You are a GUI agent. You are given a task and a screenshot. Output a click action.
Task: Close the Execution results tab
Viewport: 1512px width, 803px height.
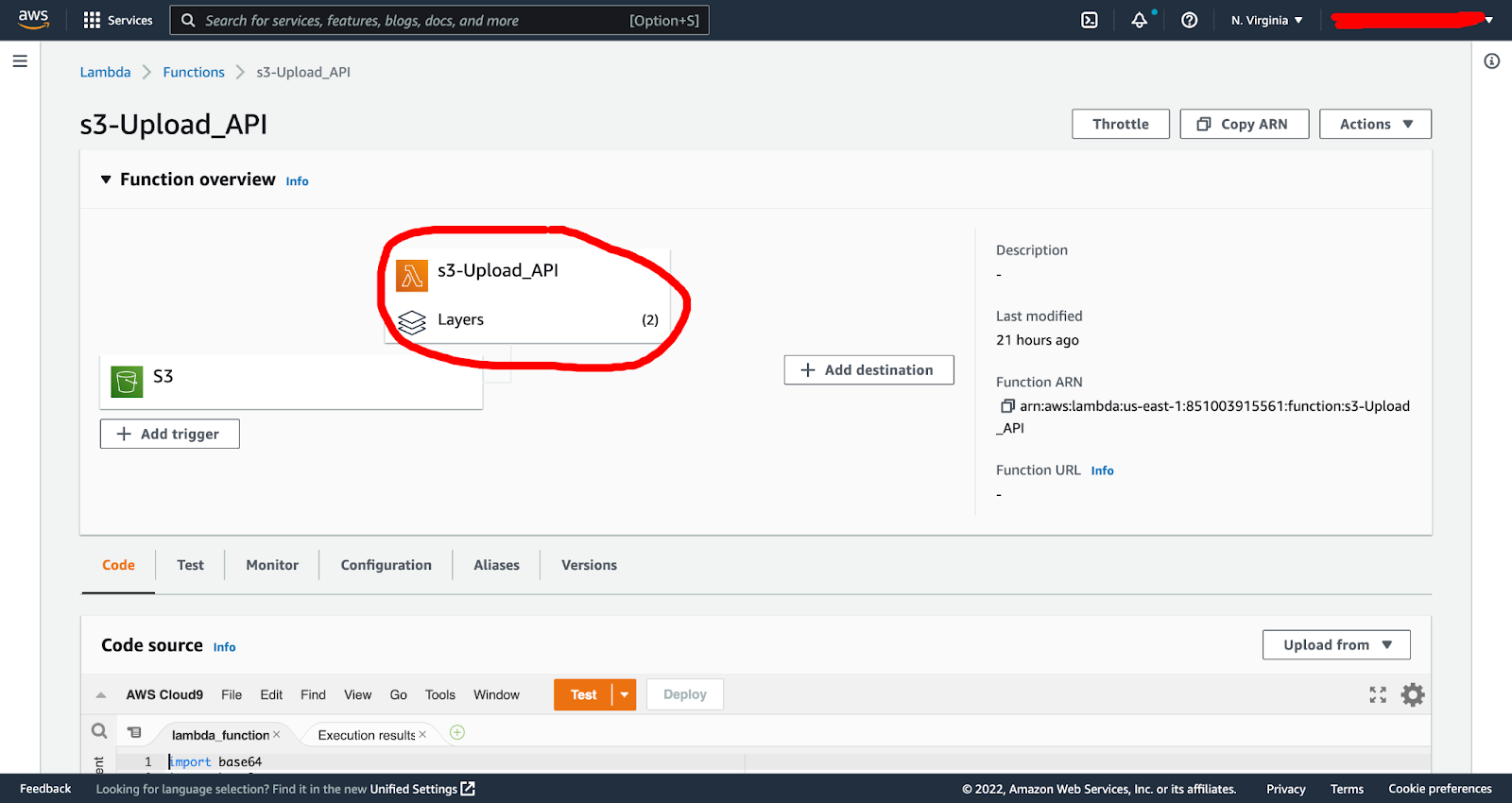[x=422, y=735]
